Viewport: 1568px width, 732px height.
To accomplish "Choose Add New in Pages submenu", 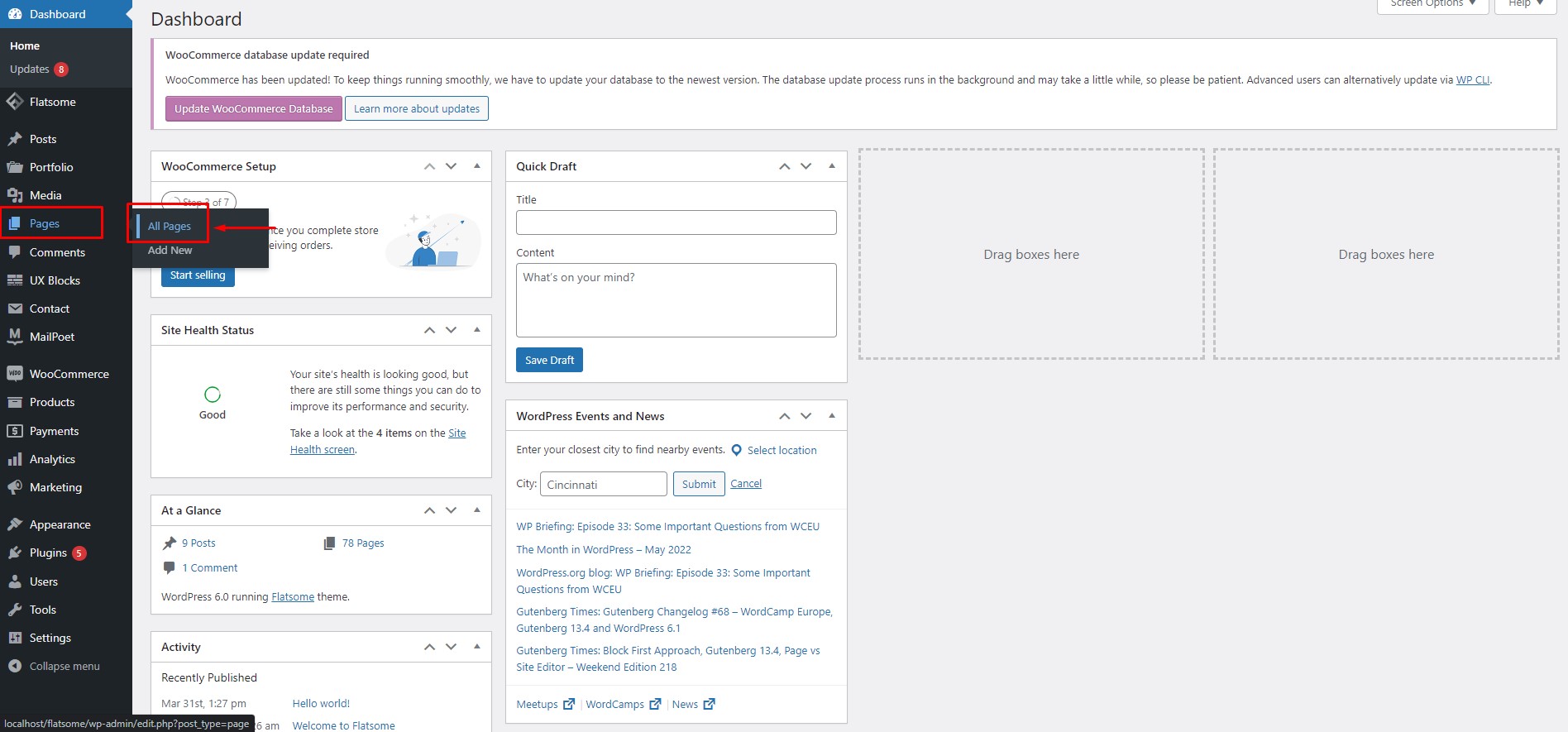I will click(170, 250).
